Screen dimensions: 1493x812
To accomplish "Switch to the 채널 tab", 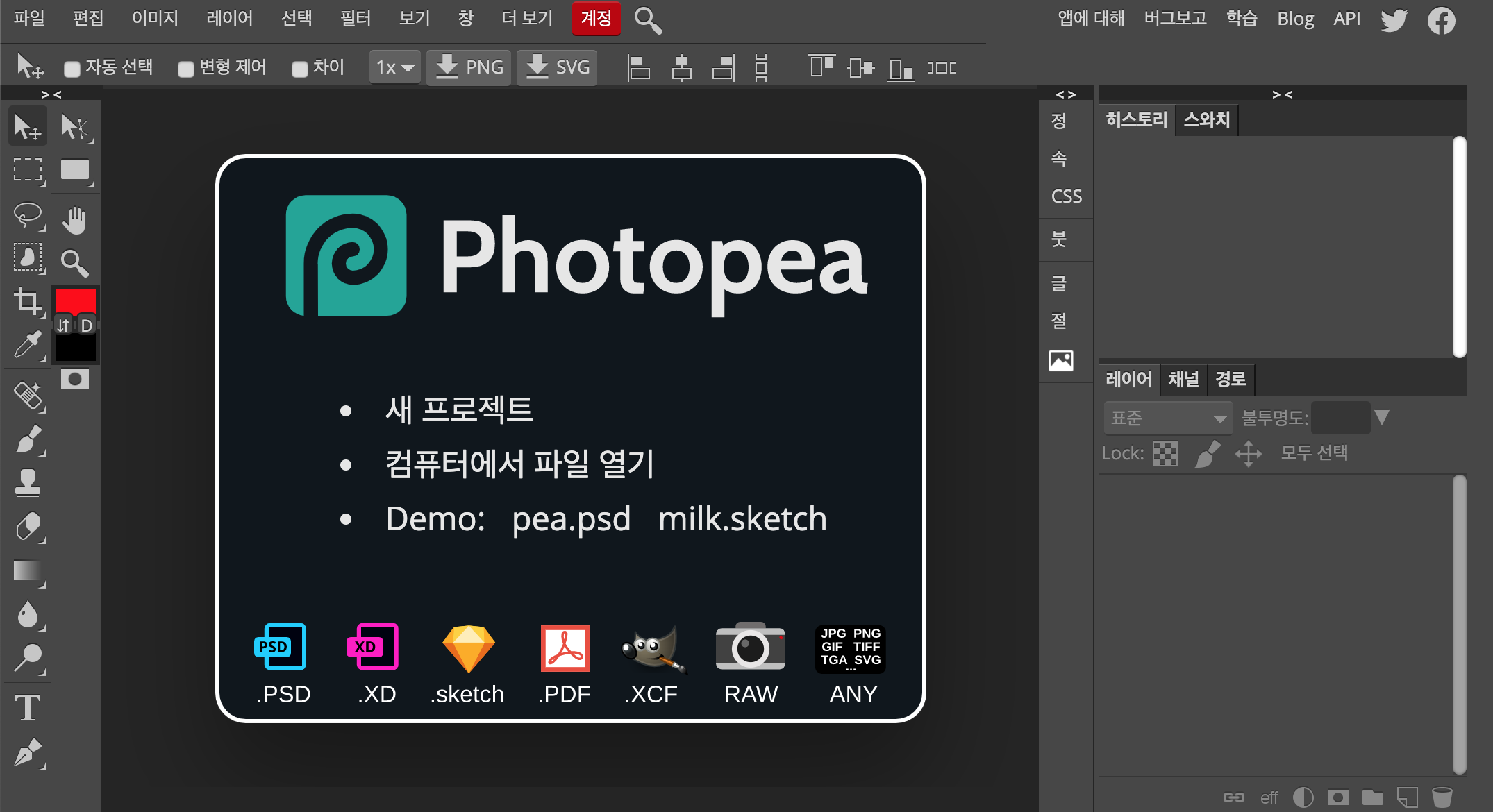I will [1183, 379].
